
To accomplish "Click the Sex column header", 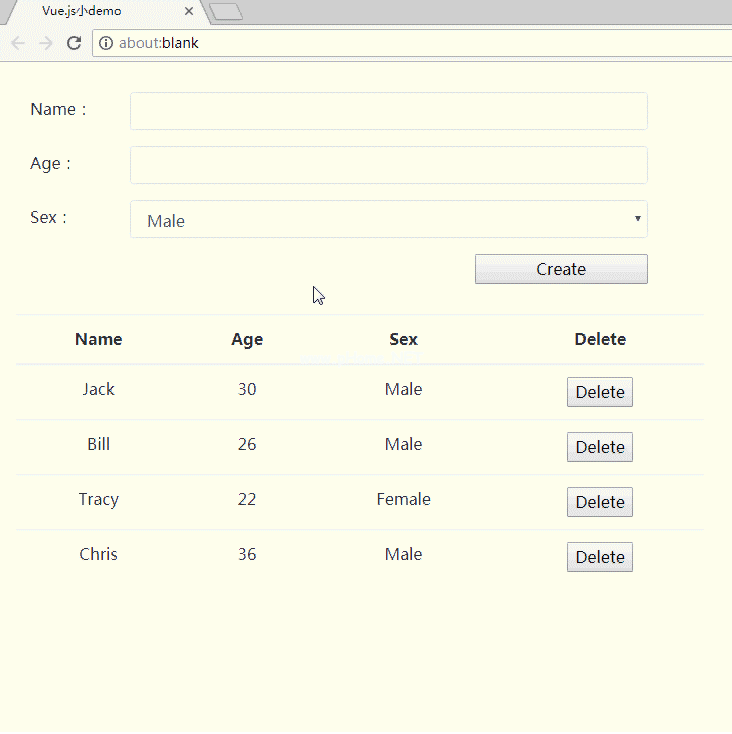I will [403, 339].
